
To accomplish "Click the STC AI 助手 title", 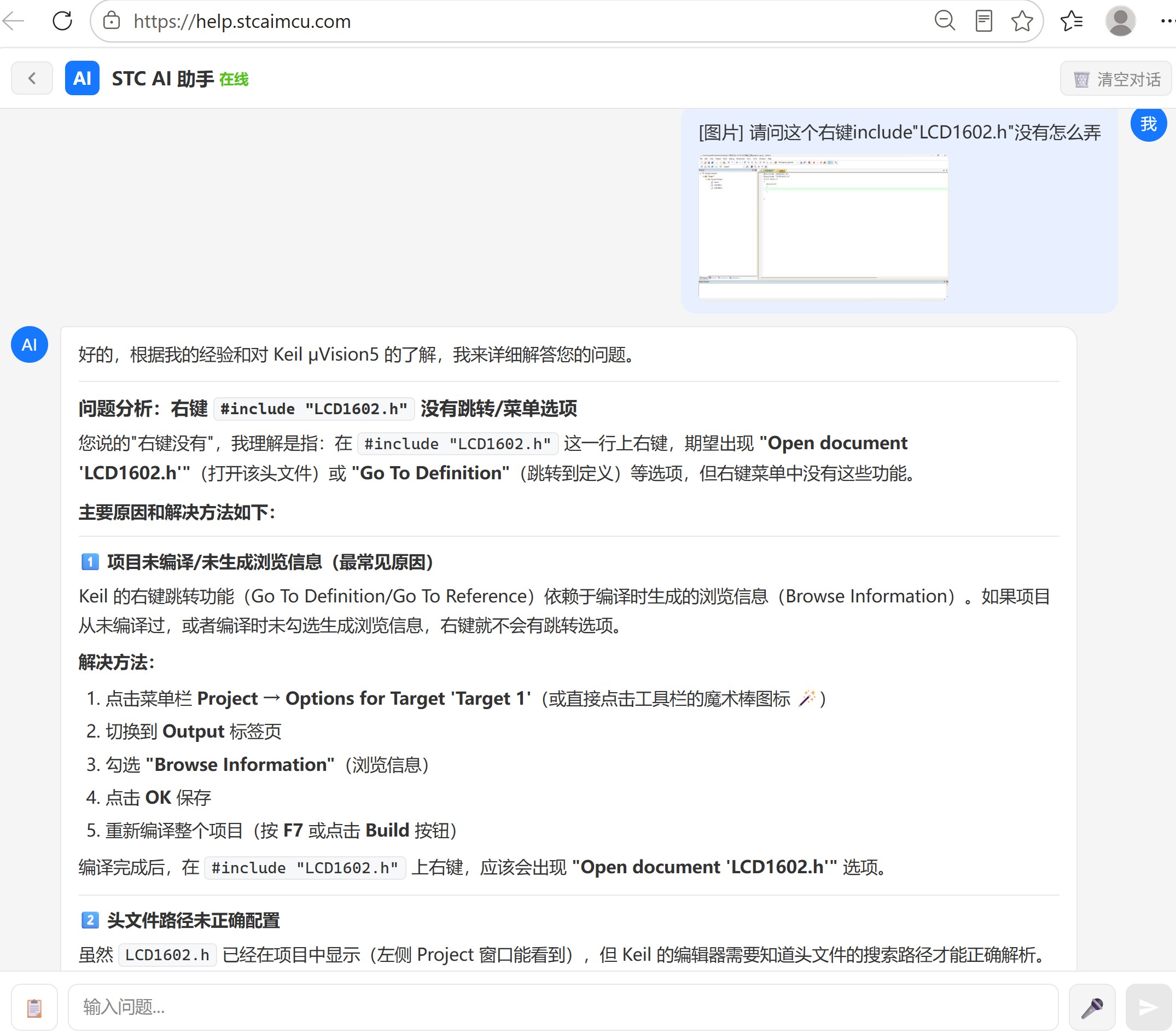I will tap(163, 79).
